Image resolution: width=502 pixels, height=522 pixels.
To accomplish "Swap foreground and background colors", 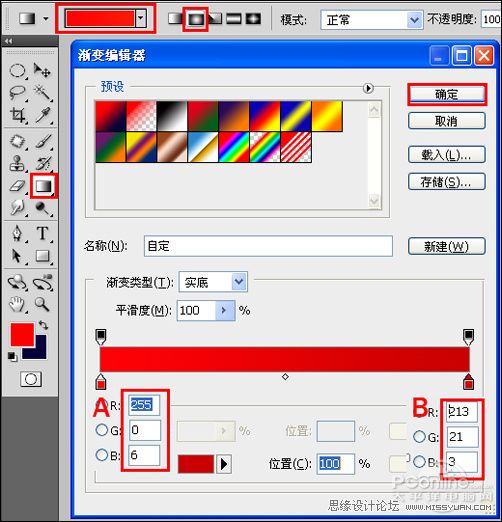I will tap(43, 325).
